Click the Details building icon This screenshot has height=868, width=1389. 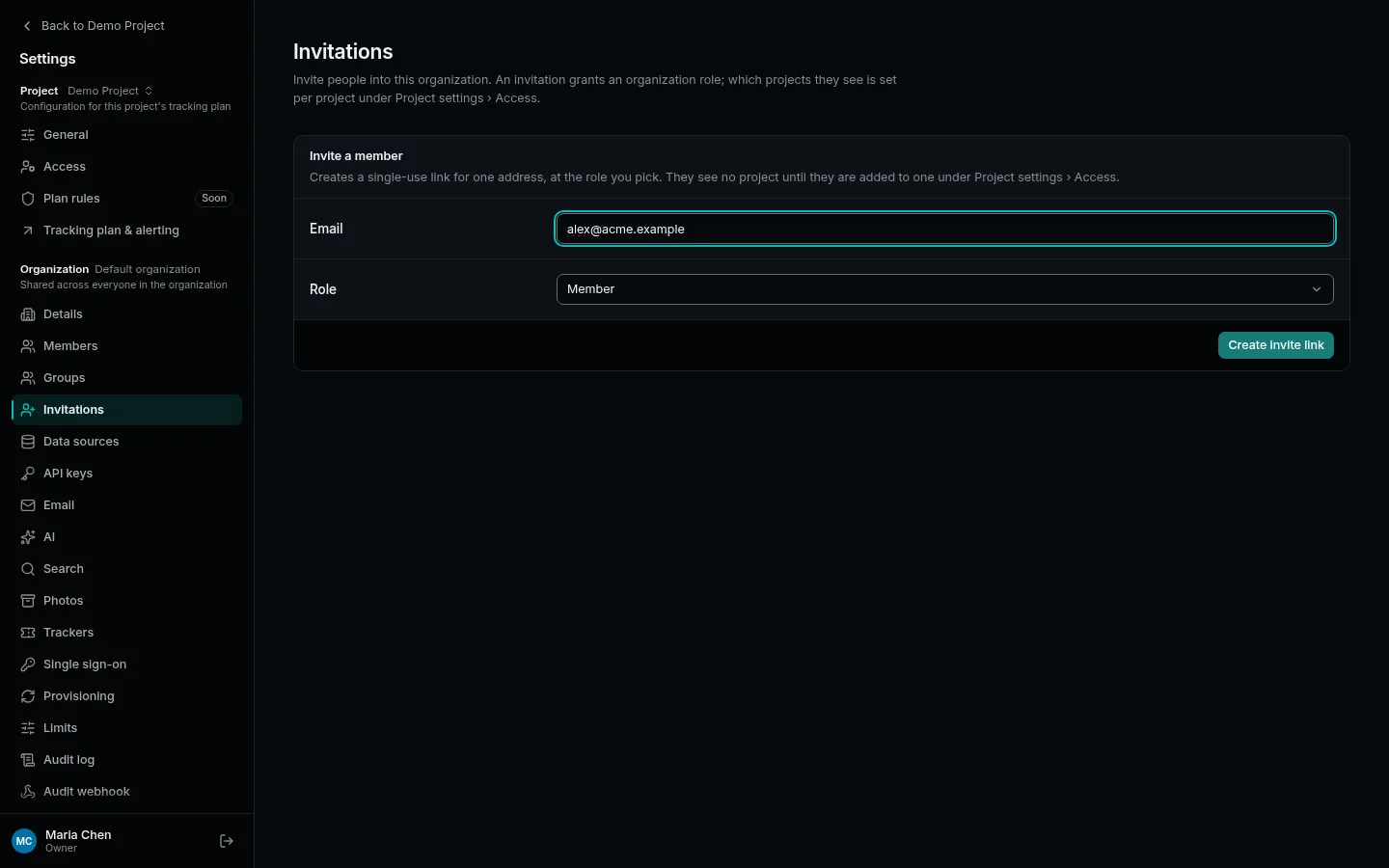[28, 314]
